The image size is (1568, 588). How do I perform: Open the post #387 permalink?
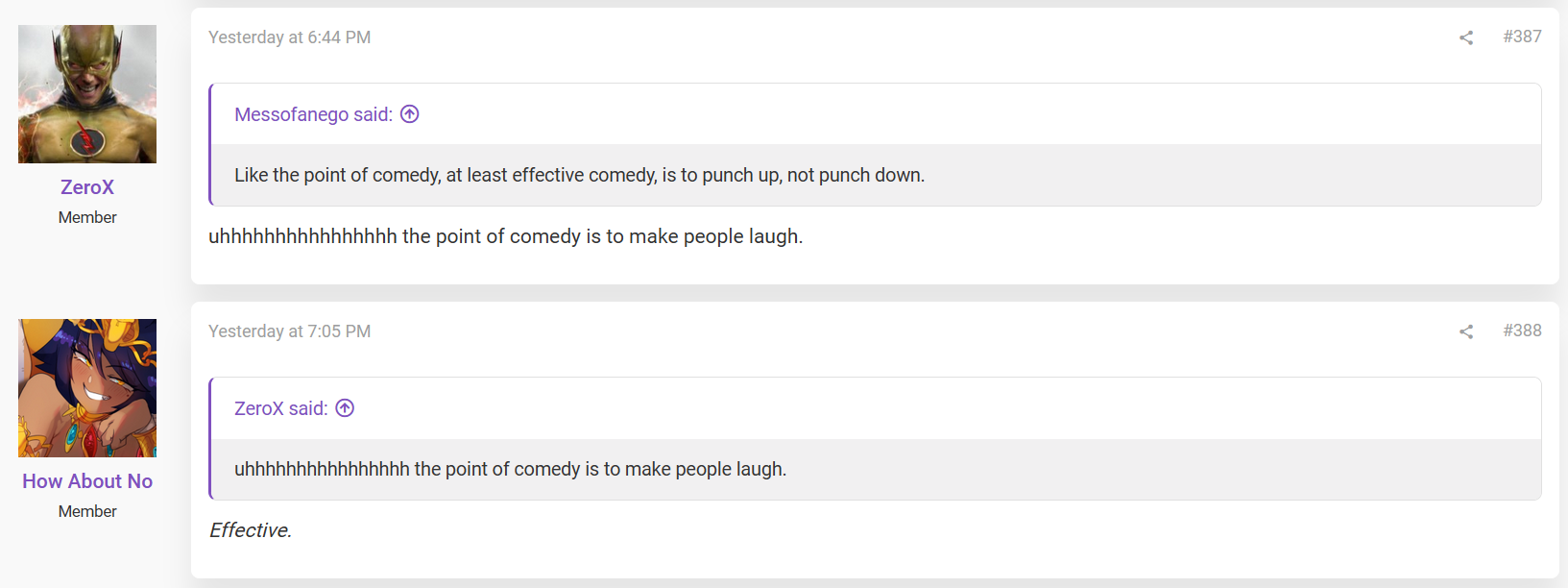click(x=1522, y=37)
